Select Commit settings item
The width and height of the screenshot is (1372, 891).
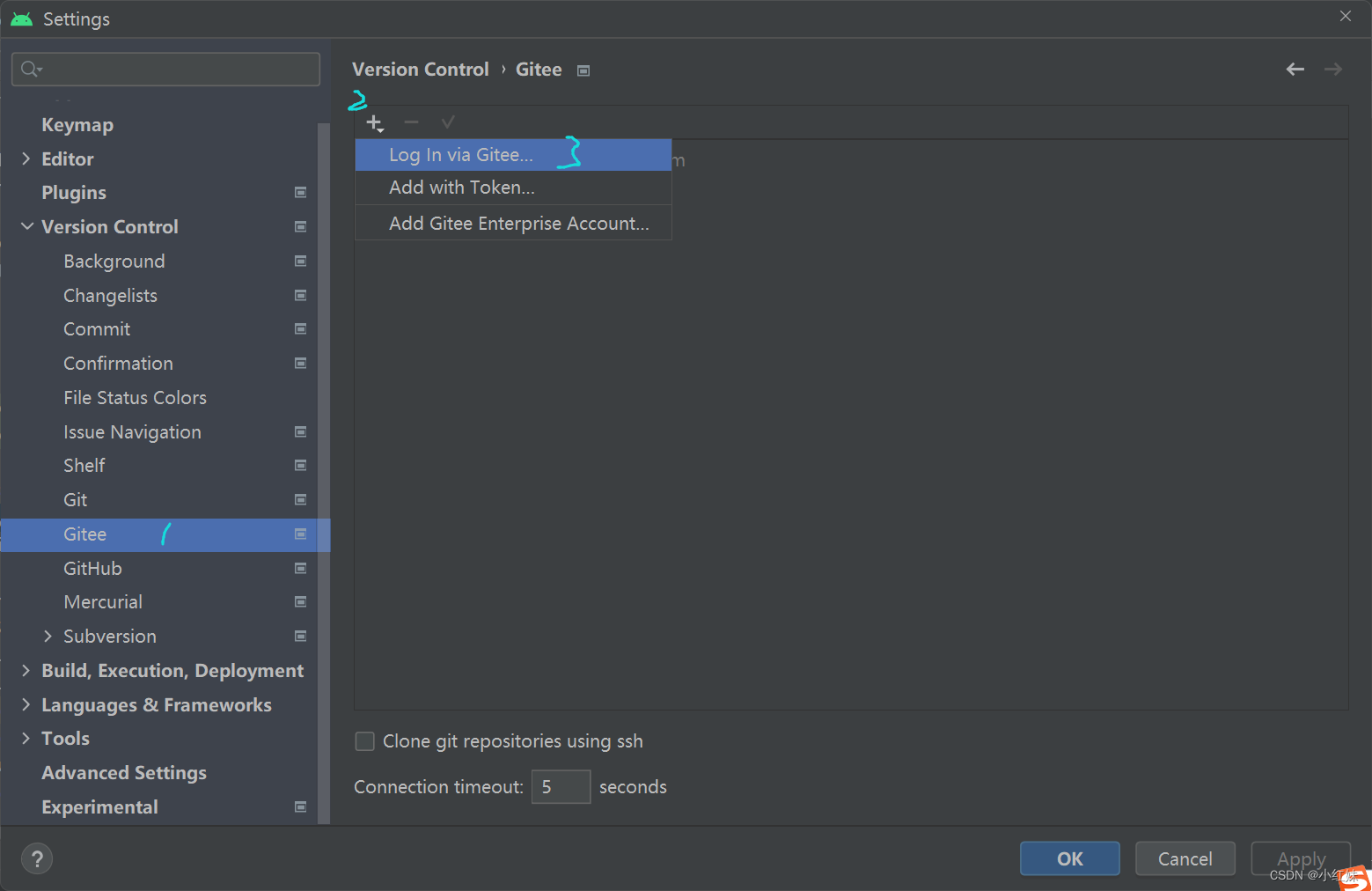click(97, 328)
